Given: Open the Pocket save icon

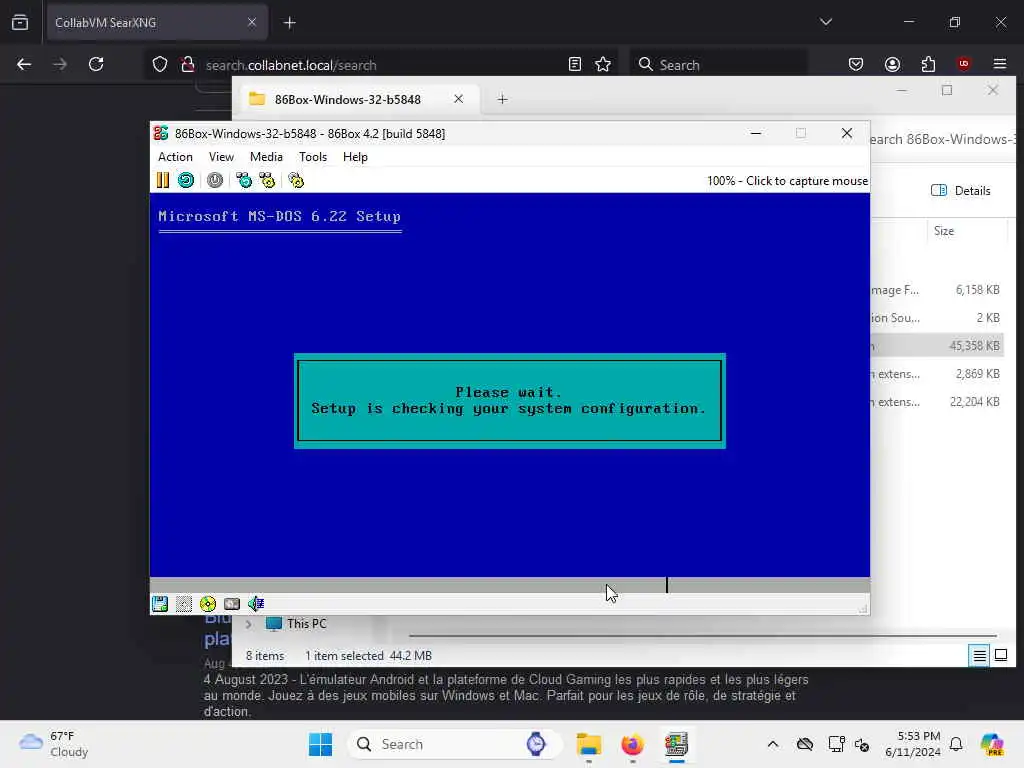Looking at the screenshot, I should pyautogui.click(x=856, y=64).
